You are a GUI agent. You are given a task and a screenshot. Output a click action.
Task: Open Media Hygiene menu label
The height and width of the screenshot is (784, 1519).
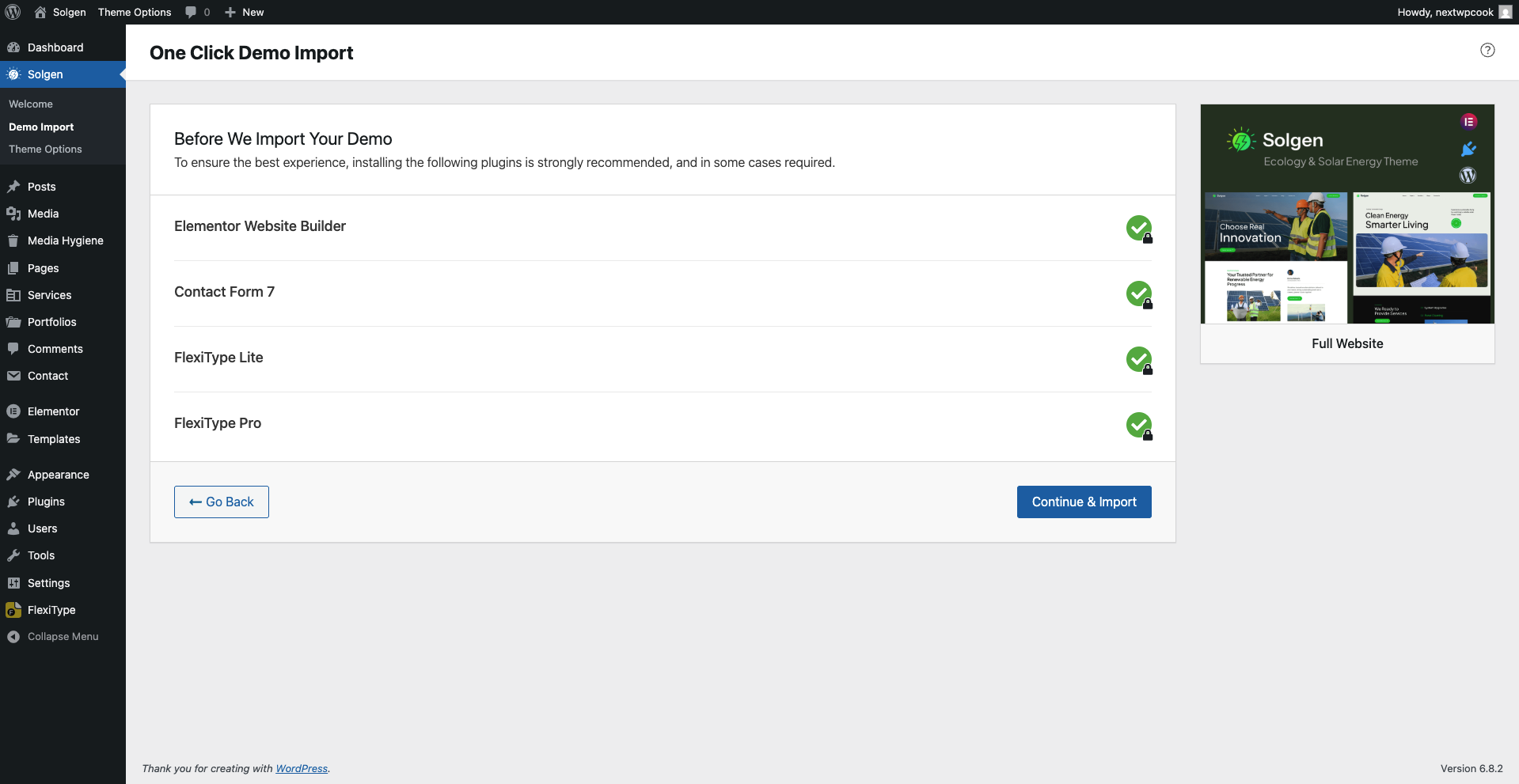click(x=66, y=241)
